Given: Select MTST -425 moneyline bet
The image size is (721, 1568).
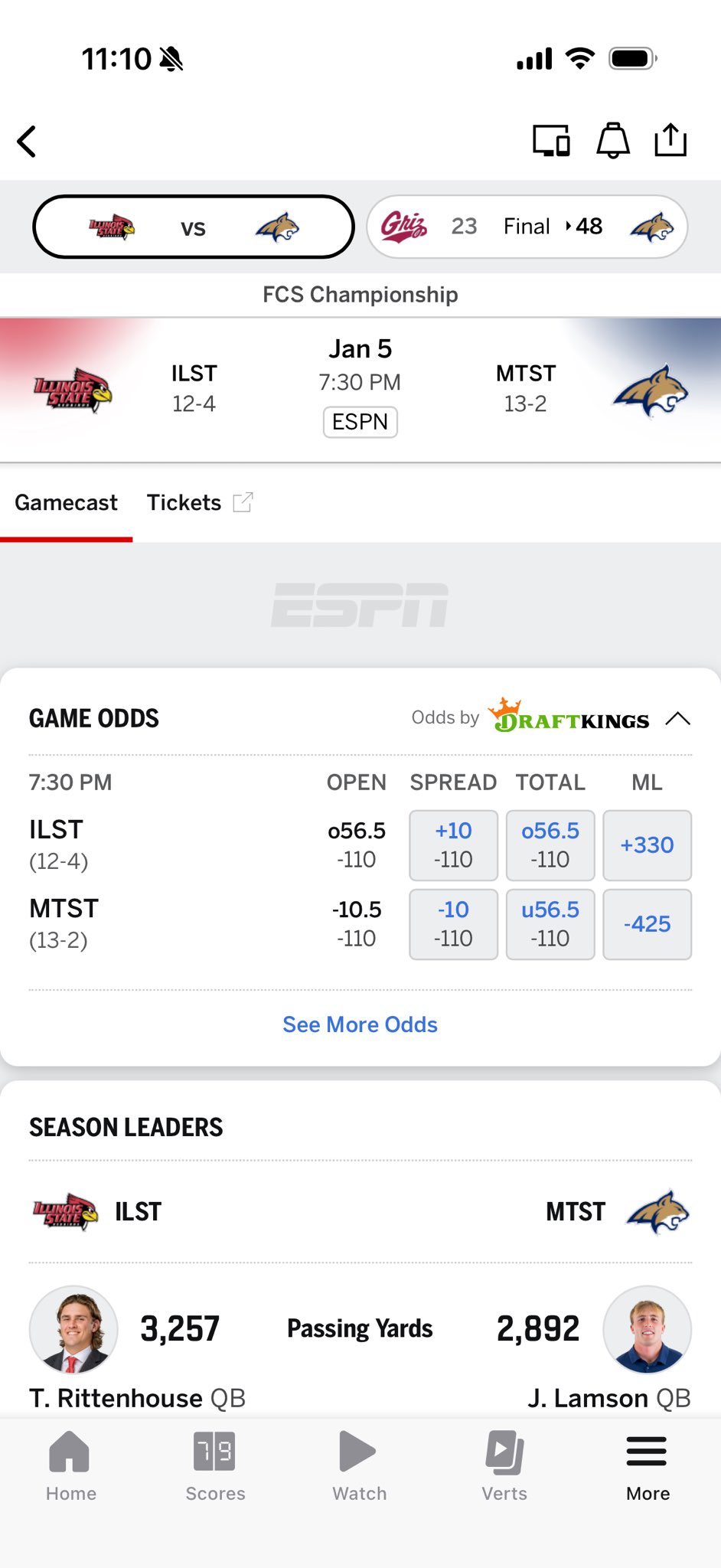Looking at the screenshot, I should tap(647, 924).
